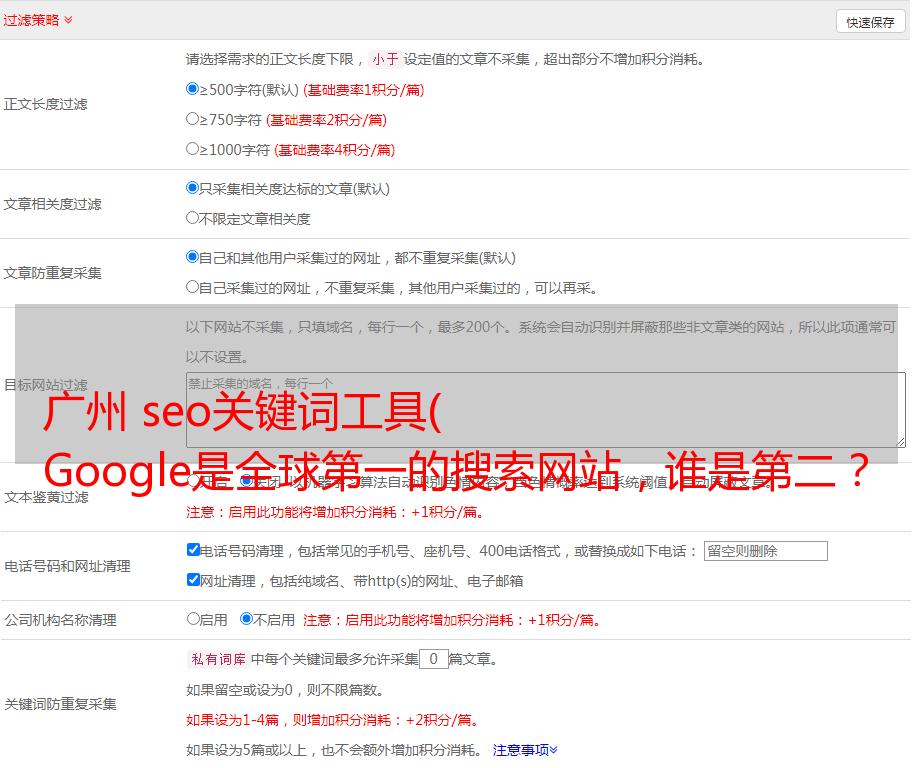
Task: Click the 文章防重复采集 row label
Action: (52, 273)
